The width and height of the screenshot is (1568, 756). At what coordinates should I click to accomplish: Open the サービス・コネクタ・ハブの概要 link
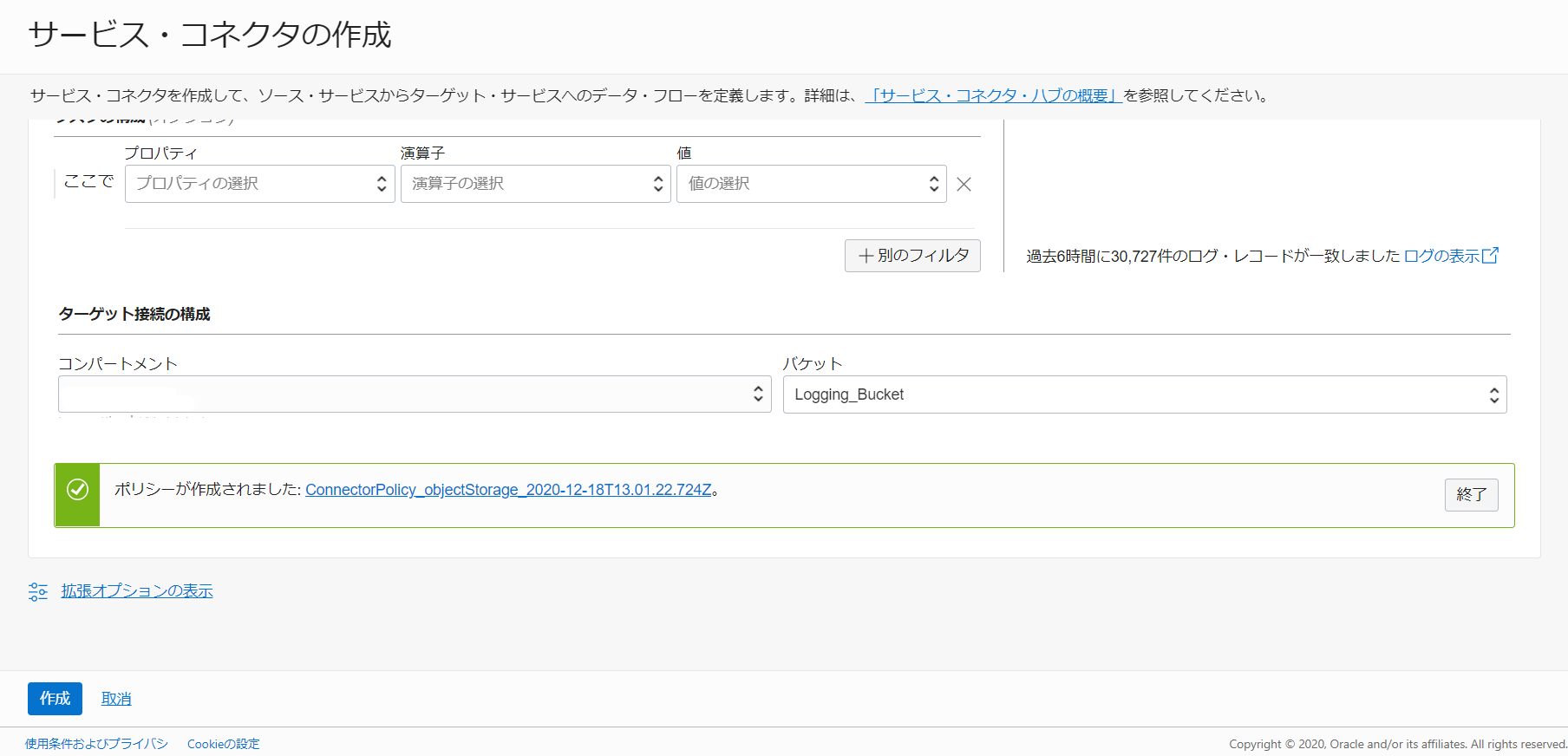[x=994, y=95]
